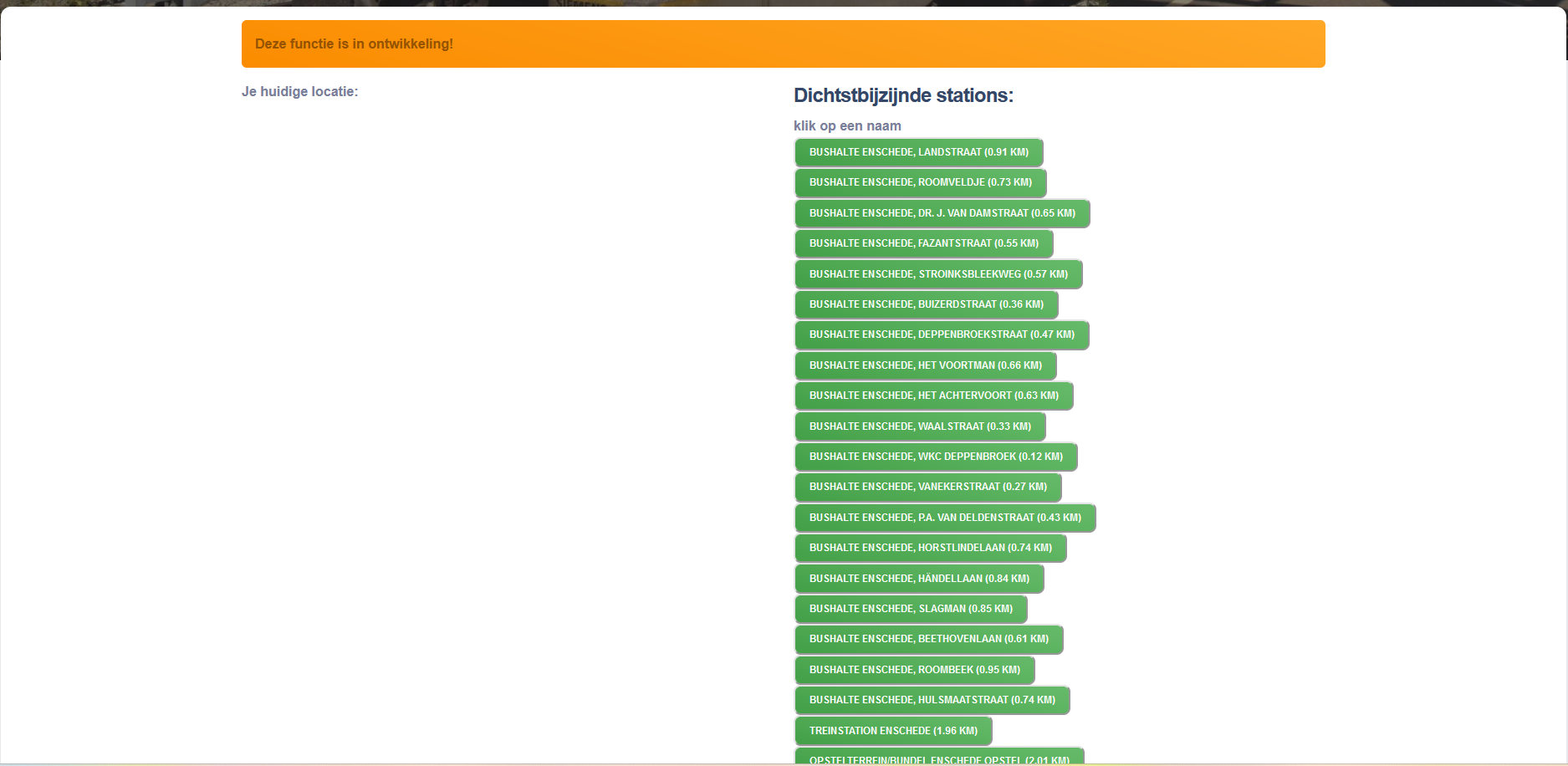The width and height of the screenshot is (1568, 766).
Task: Choose the Hulsmaatstraat bus stop
Action: [932, 700]
